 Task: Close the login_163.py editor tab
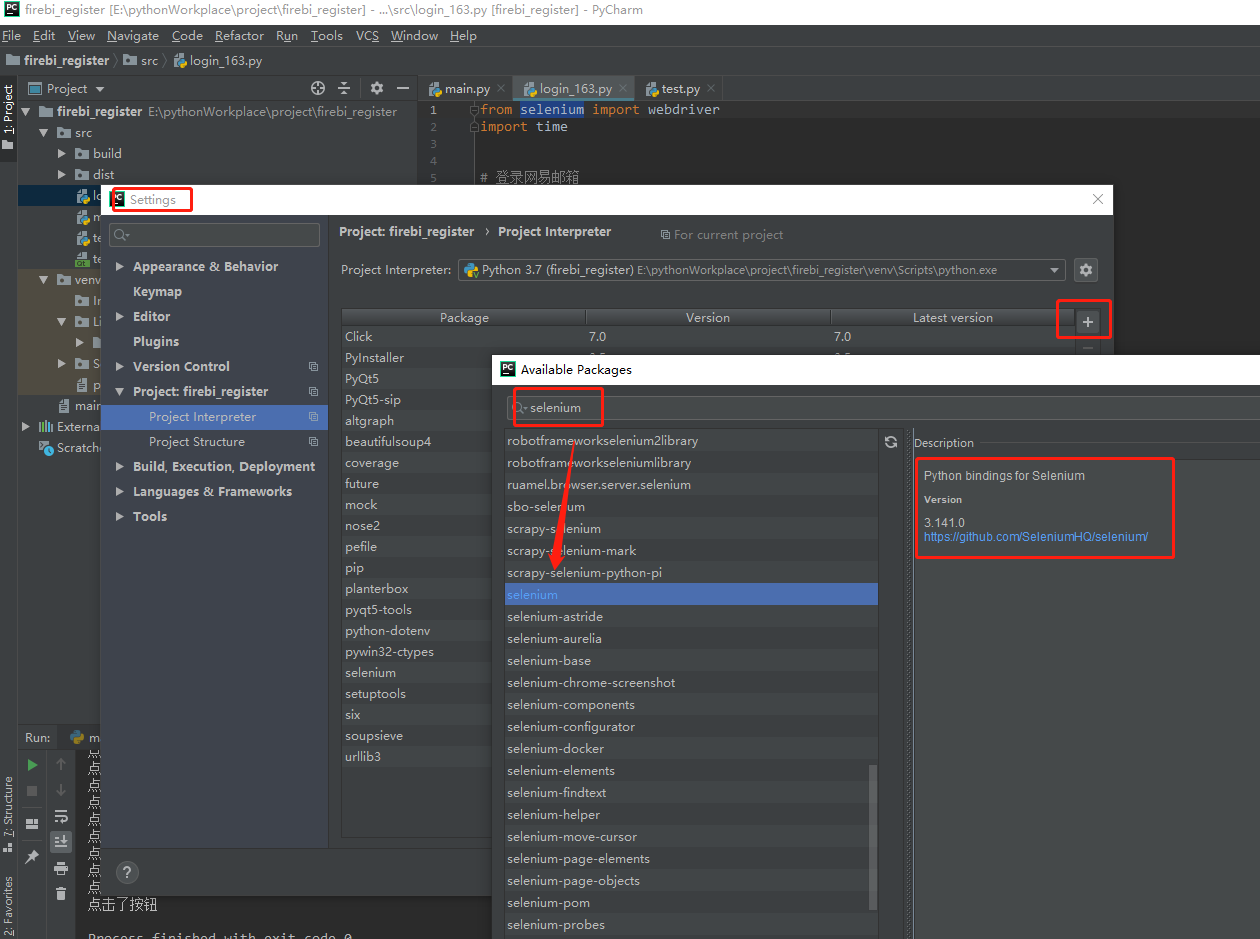click(x=623, y=89)
